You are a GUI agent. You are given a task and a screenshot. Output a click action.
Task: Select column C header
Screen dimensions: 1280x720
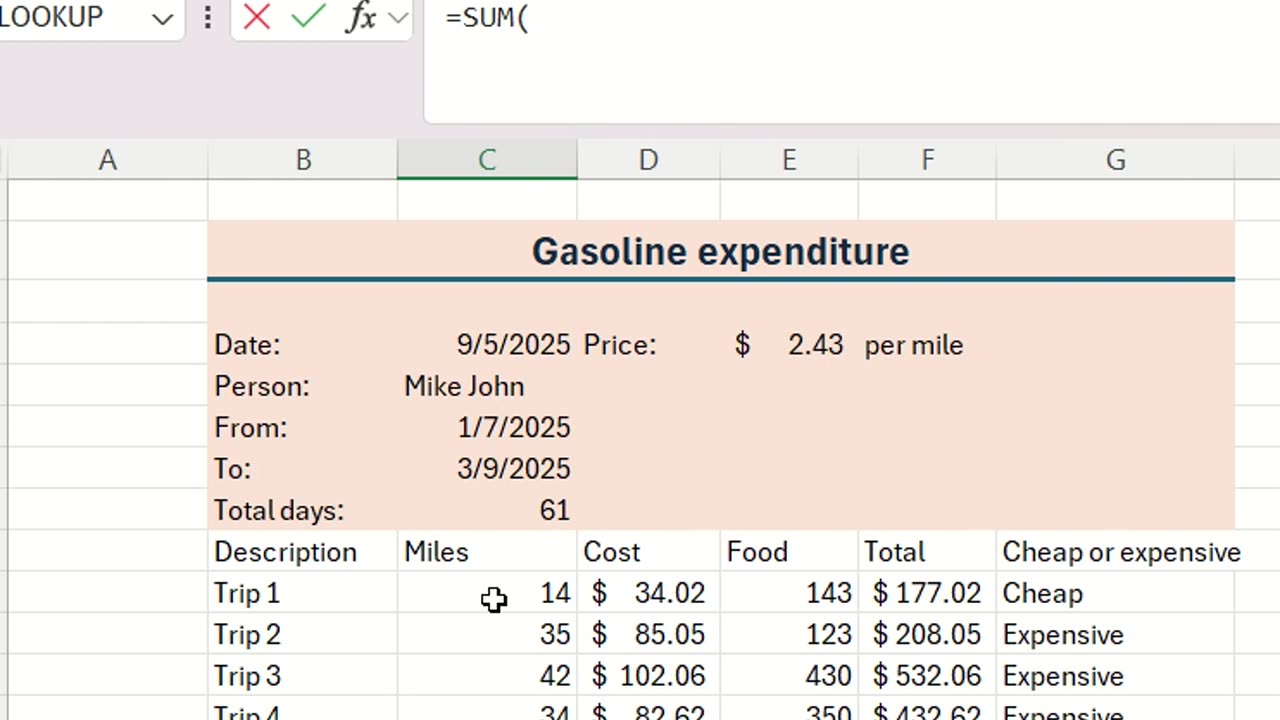pyautogui.click(x=487, y=160)
